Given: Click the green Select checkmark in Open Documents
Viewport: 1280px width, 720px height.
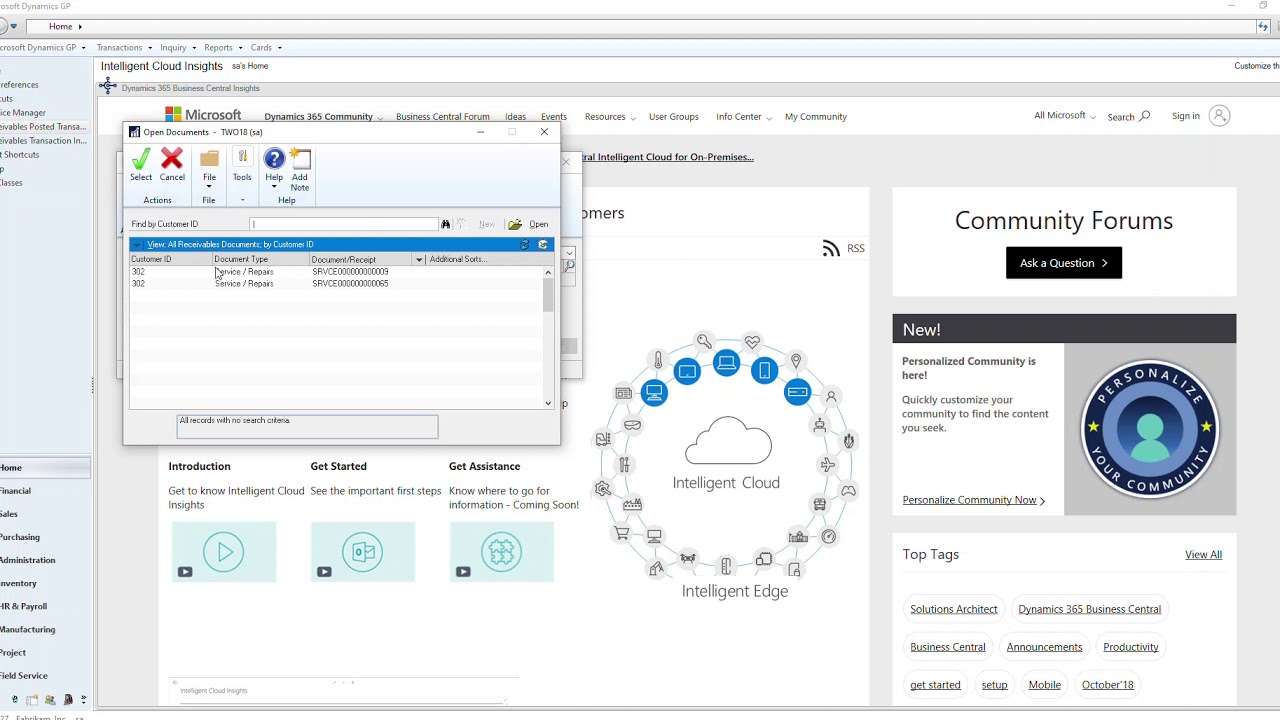Looking at the screenshot, I should (x=141, y=159).
